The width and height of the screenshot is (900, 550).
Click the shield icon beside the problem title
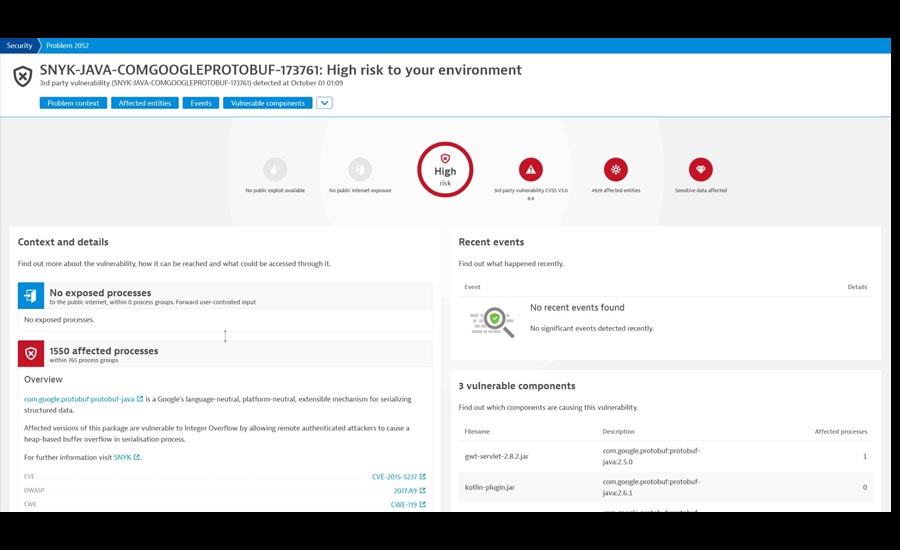pos(22,76)
